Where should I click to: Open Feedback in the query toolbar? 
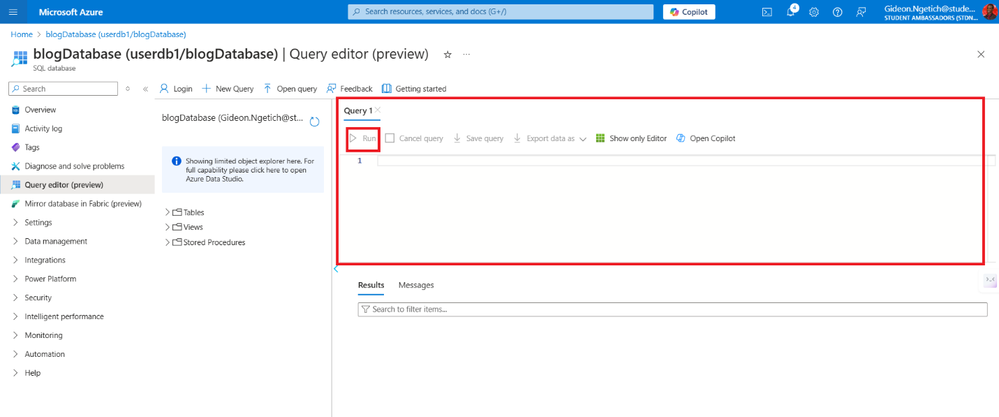click(349, 88)
